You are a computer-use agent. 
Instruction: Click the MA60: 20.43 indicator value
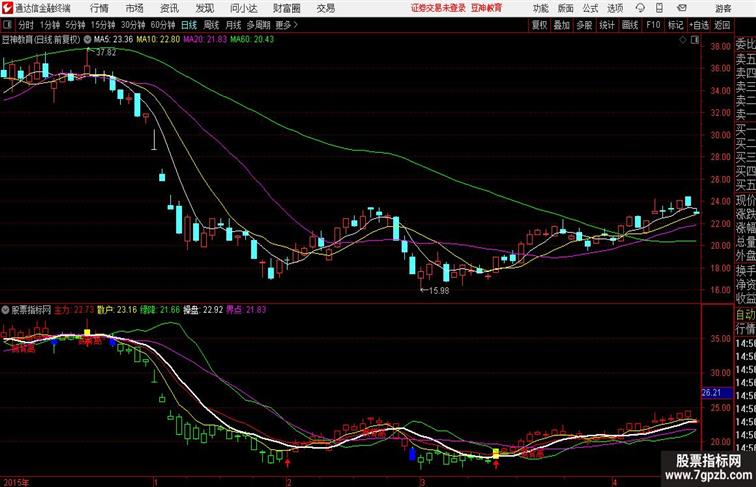click(252, 40)
